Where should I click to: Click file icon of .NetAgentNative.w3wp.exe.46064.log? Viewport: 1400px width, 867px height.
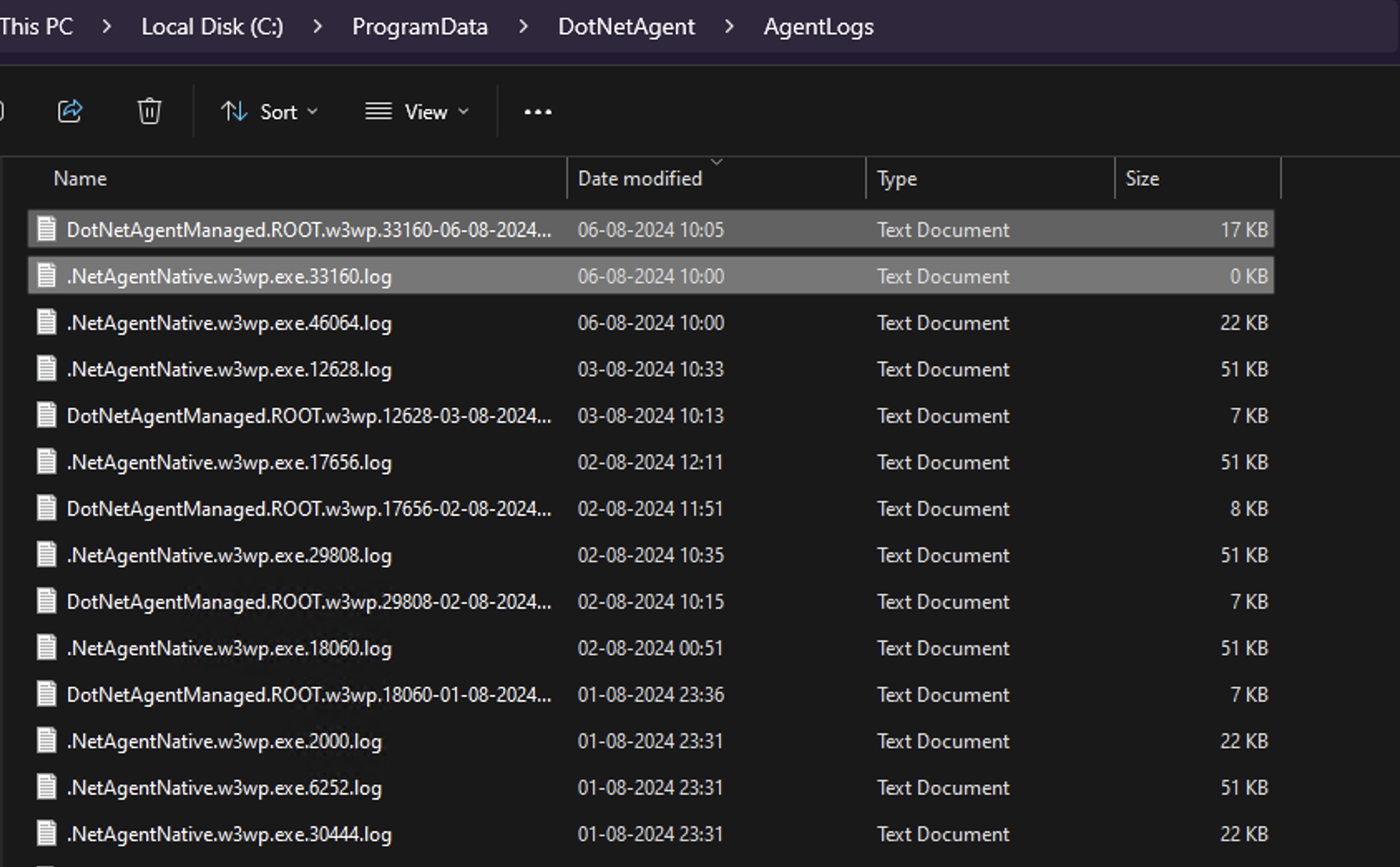[47, 322]
